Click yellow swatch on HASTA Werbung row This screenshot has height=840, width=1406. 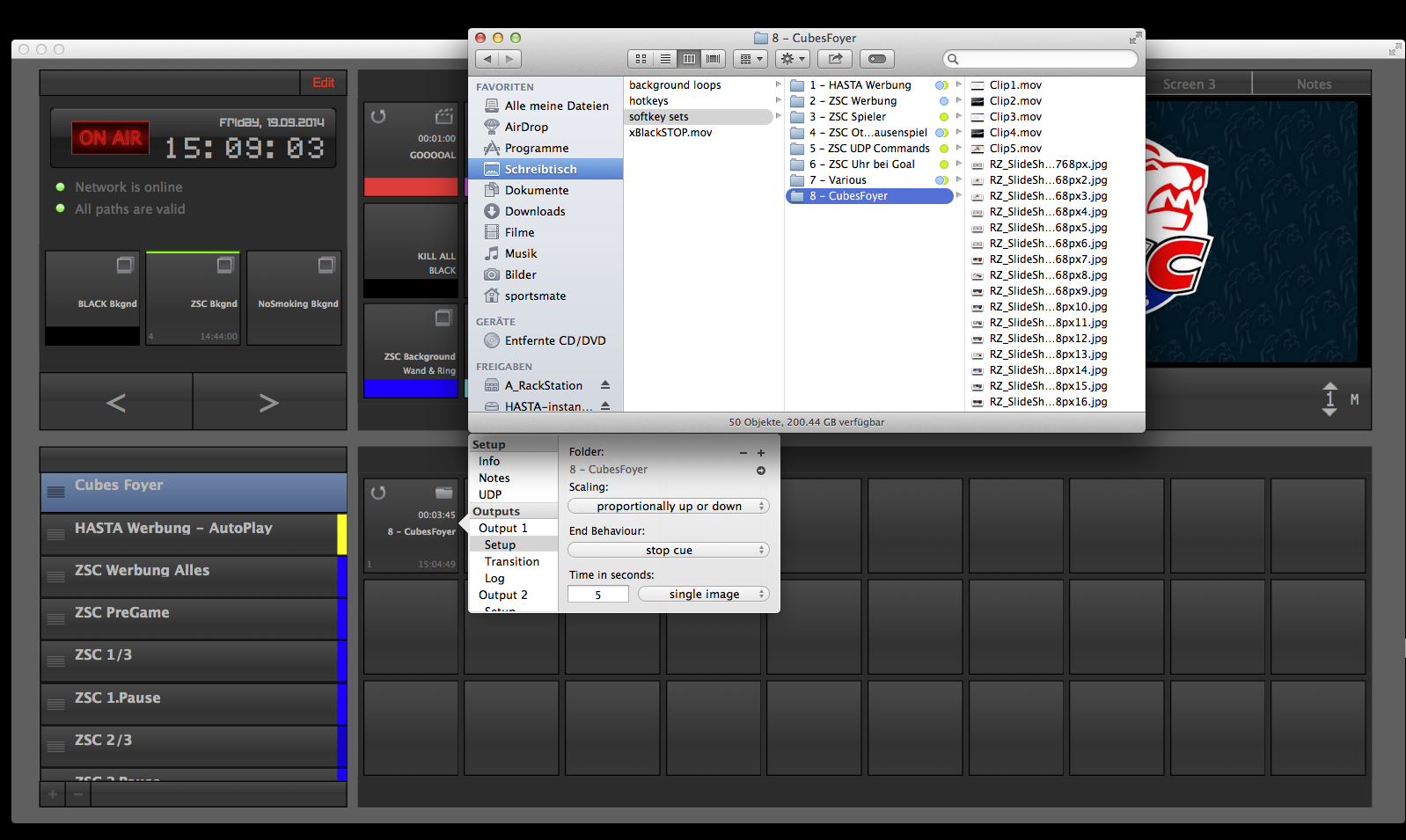click(342, 534)
